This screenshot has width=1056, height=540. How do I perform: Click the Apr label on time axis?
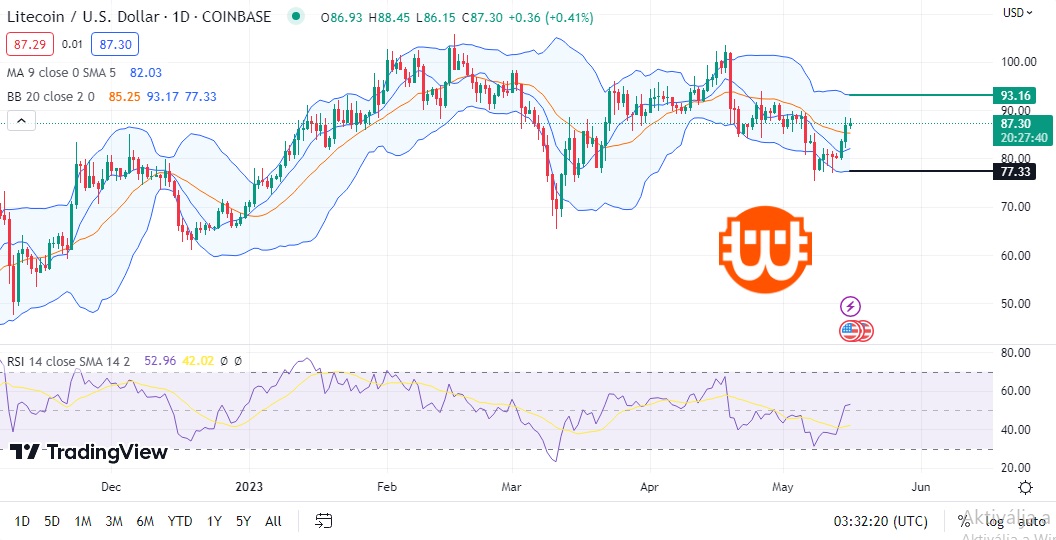651,487
